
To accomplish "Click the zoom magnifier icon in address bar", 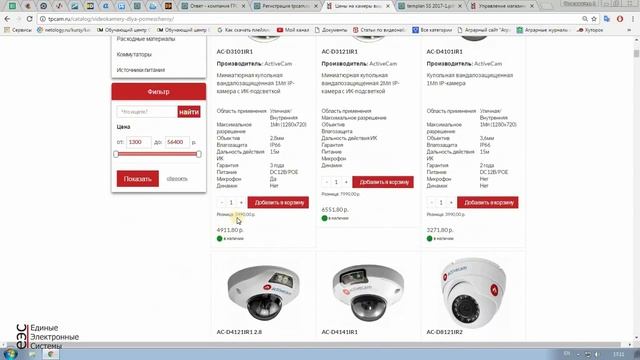I will point(585,19).
